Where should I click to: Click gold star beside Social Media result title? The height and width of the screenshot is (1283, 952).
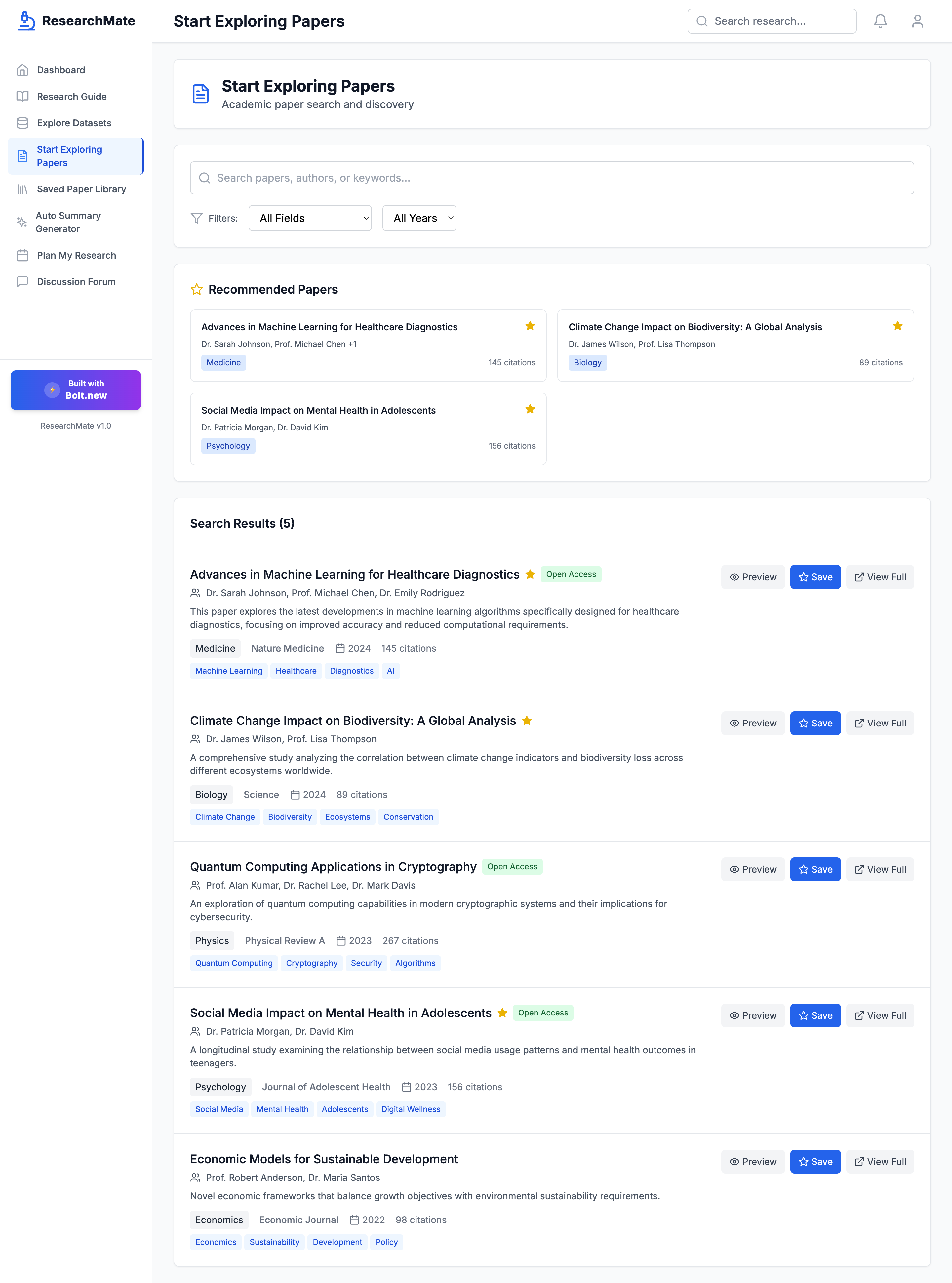[x=502, y=1013]
